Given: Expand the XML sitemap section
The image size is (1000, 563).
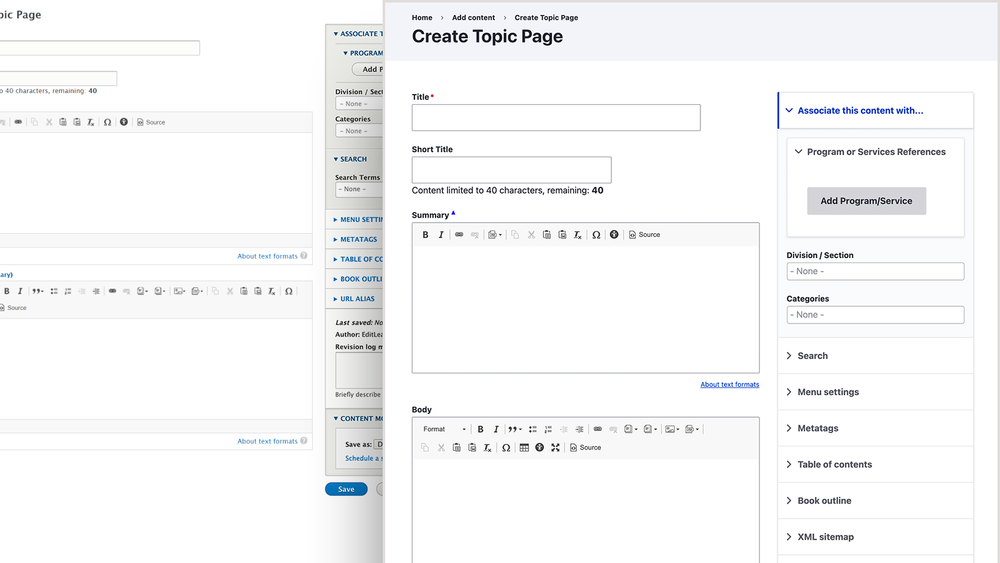Looking at the screenshot, I should pos(825,537).
